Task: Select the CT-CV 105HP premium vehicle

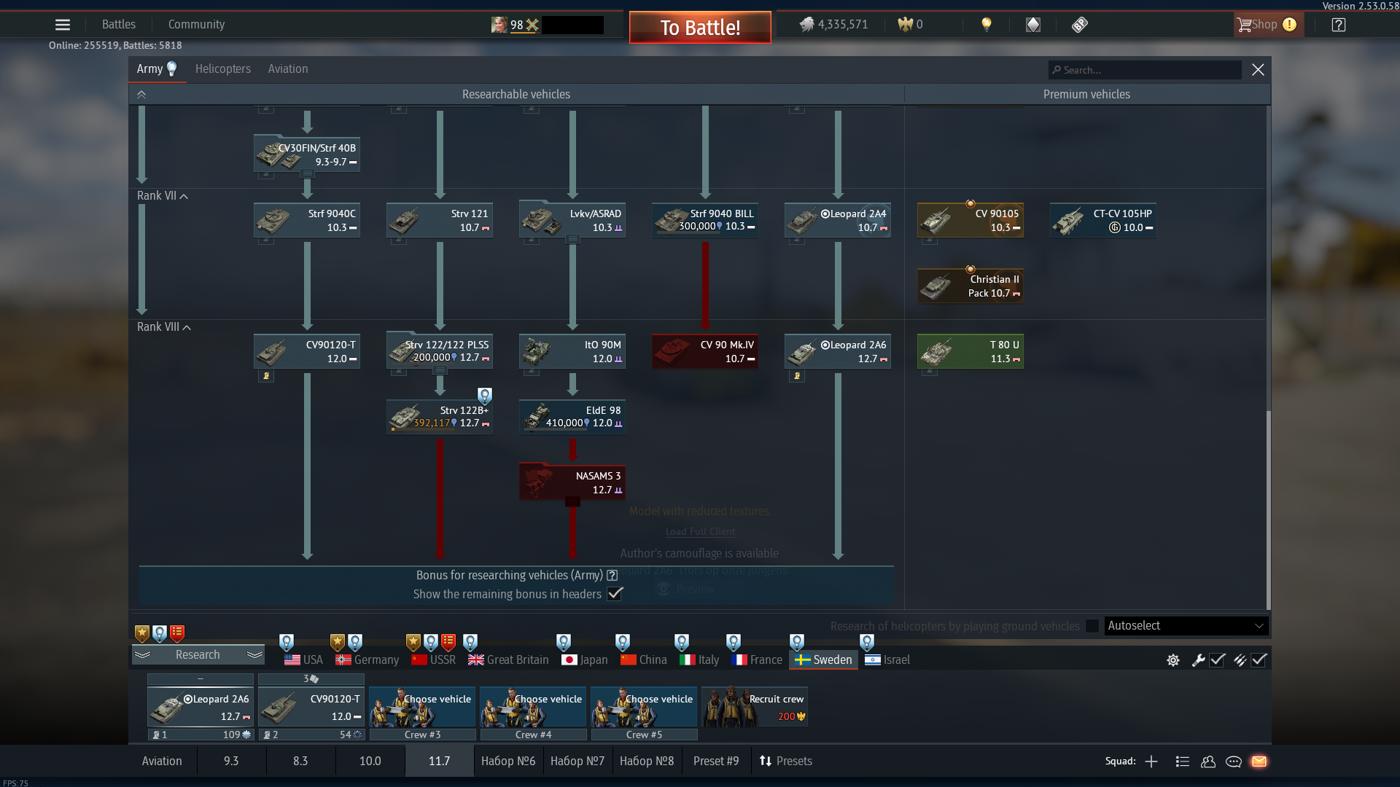Action: pos(1103,220)
